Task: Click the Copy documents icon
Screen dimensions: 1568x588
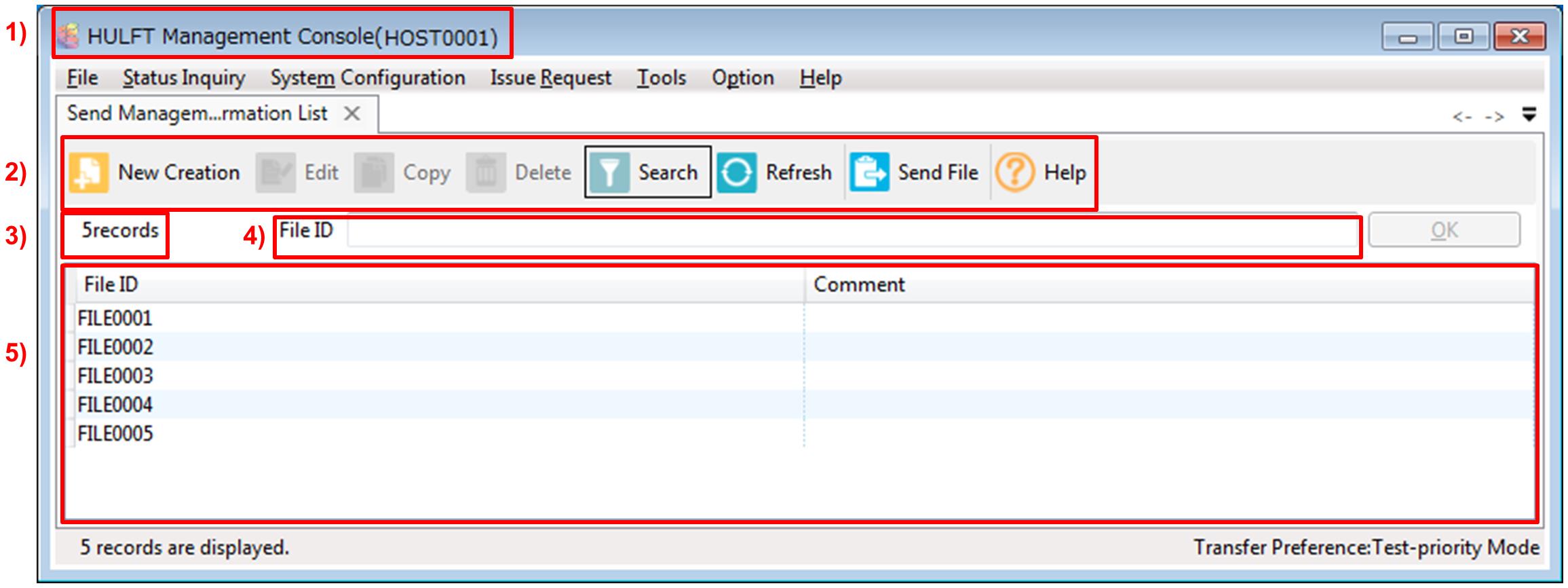Action: pyautogui.click(x=373, y=172)
